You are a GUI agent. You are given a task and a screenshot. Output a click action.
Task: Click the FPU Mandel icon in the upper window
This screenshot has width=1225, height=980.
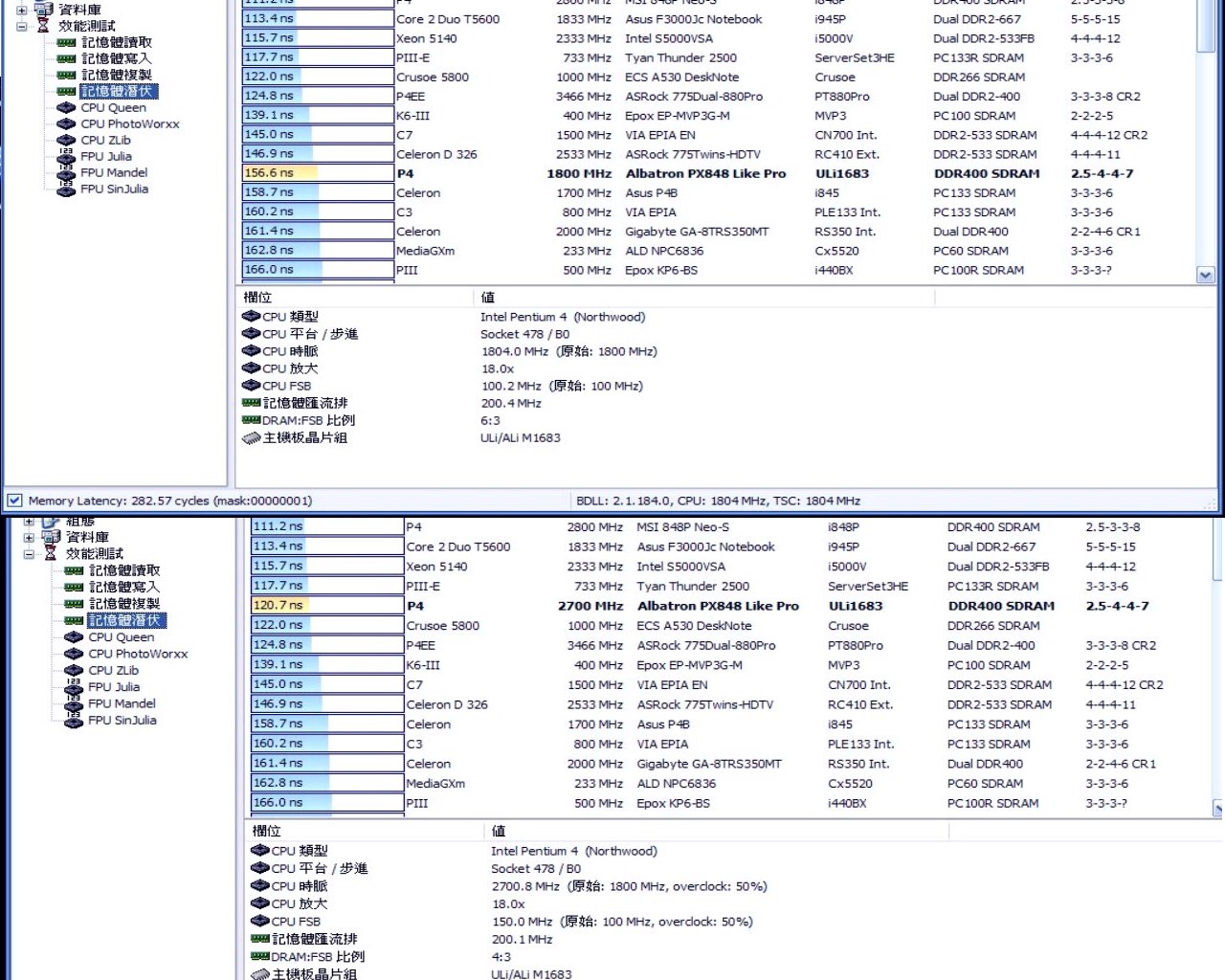click(66, 172)
